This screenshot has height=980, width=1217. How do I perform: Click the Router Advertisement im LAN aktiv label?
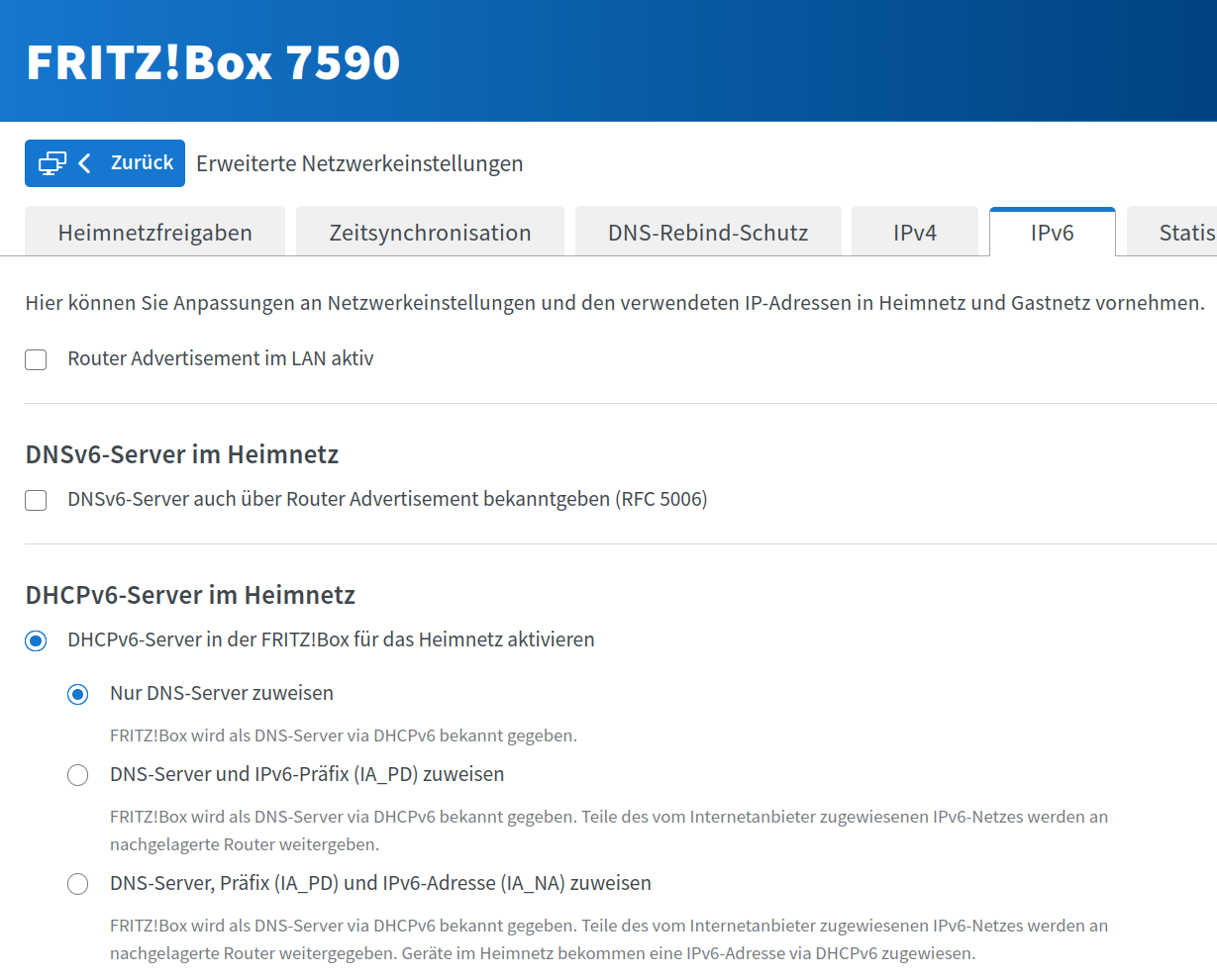click(221, 358)
